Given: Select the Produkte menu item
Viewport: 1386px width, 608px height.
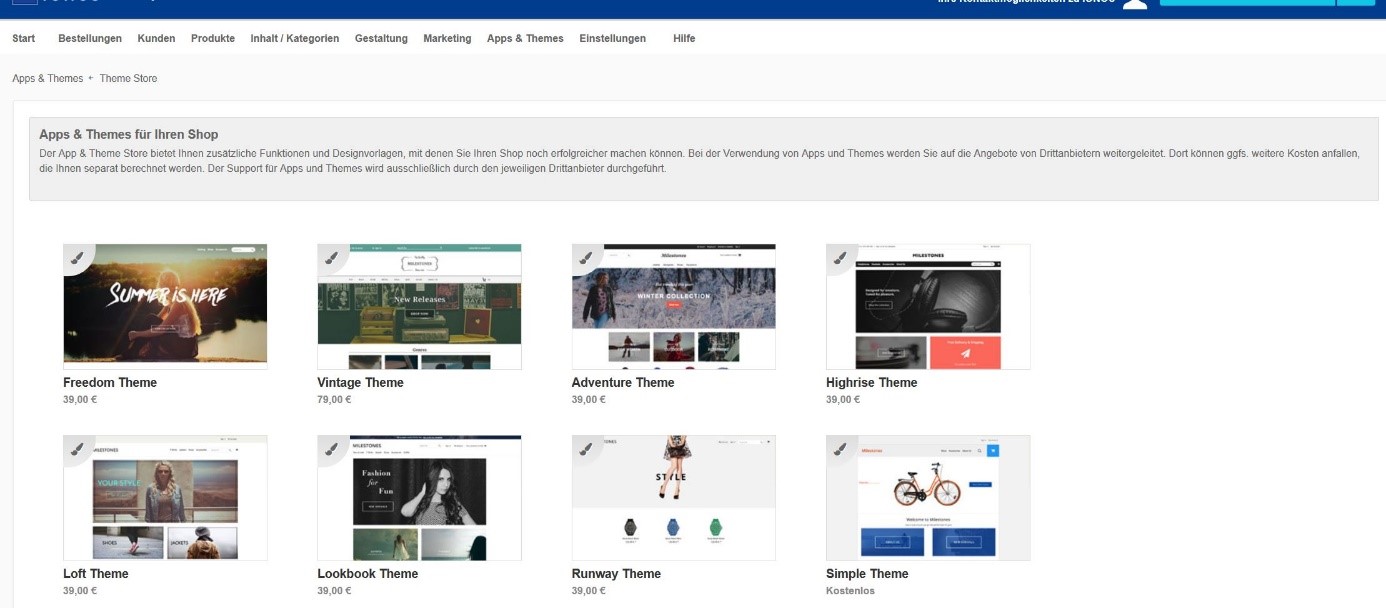Looking at the screenshot, I should tap(213, 38).
